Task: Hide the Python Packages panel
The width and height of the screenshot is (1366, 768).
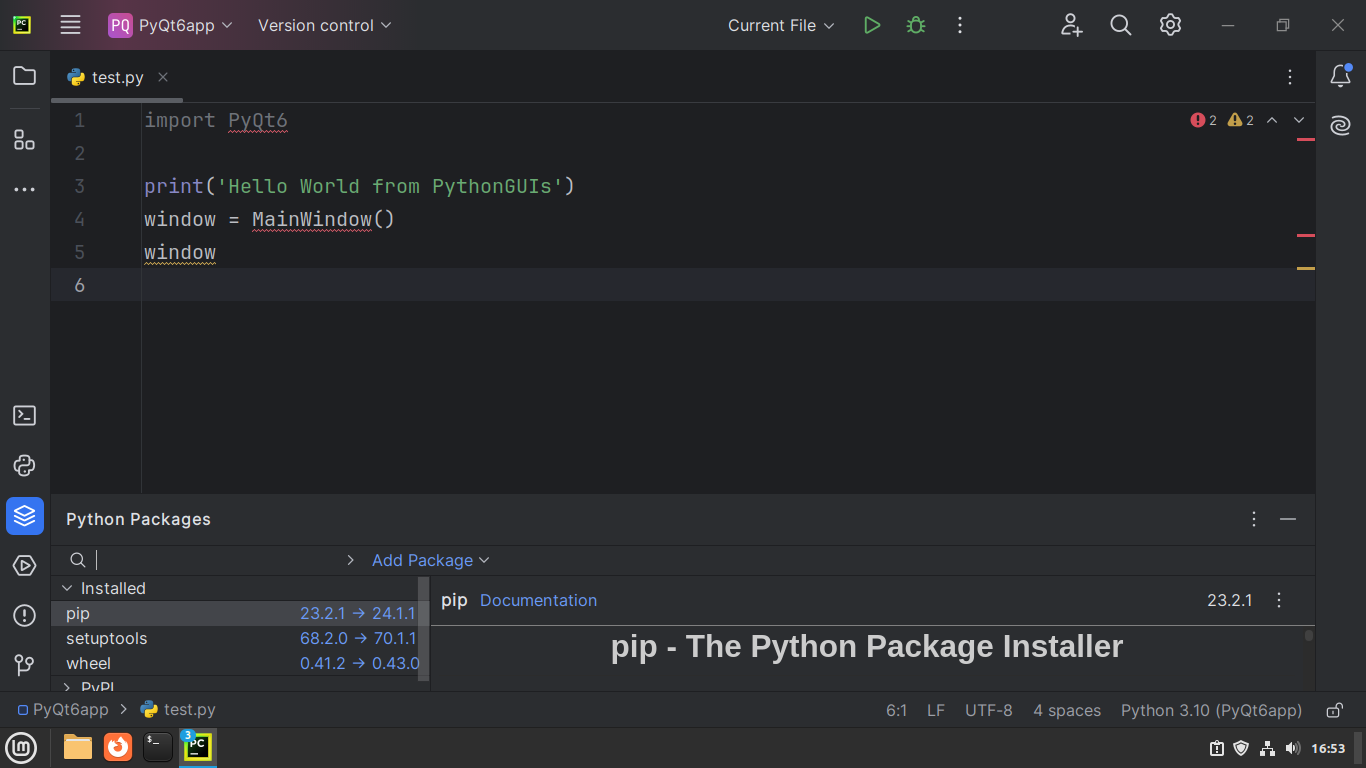Action: [1288, 519]
